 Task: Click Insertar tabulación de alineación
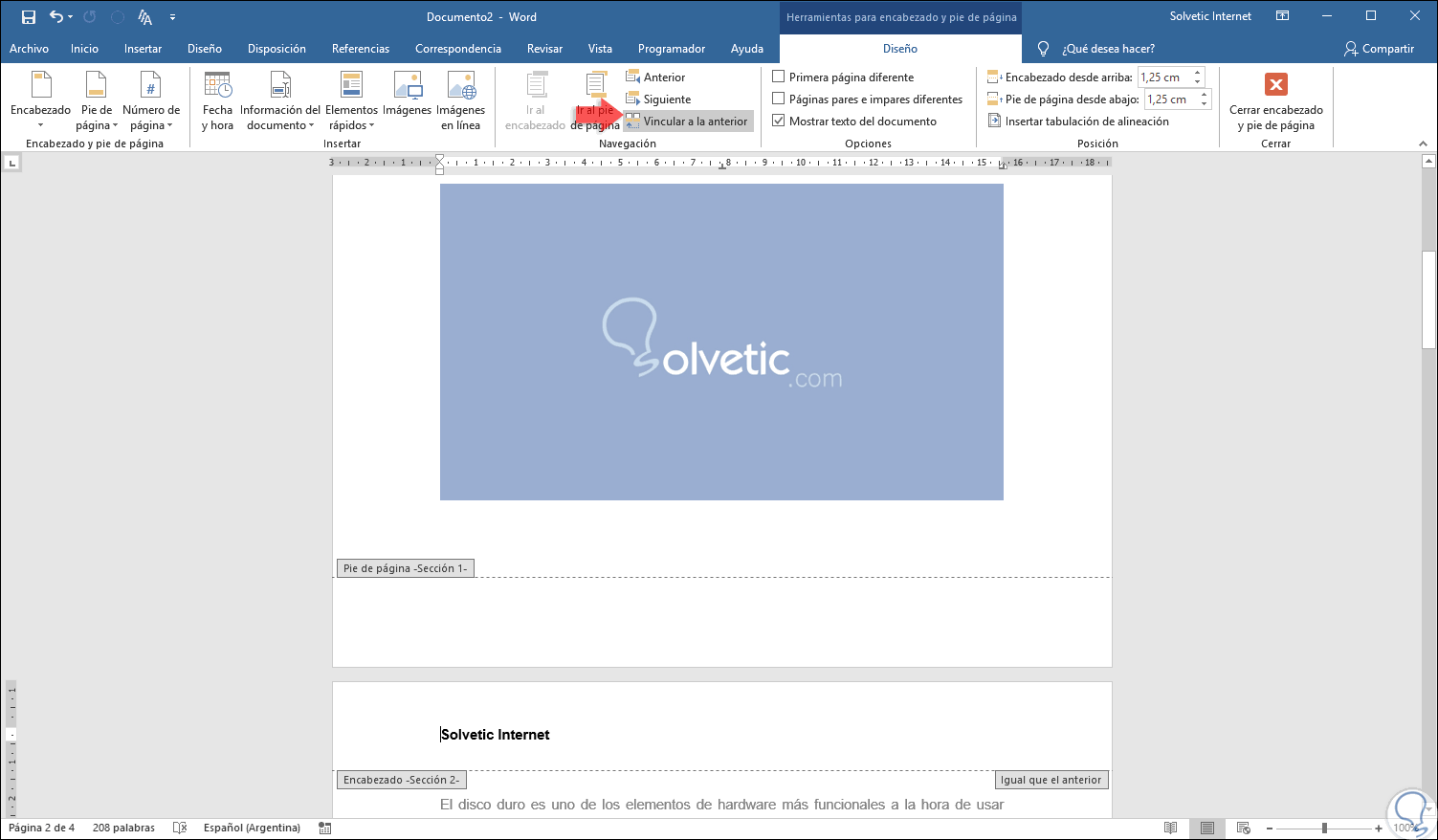click(x=1078, y=122)
